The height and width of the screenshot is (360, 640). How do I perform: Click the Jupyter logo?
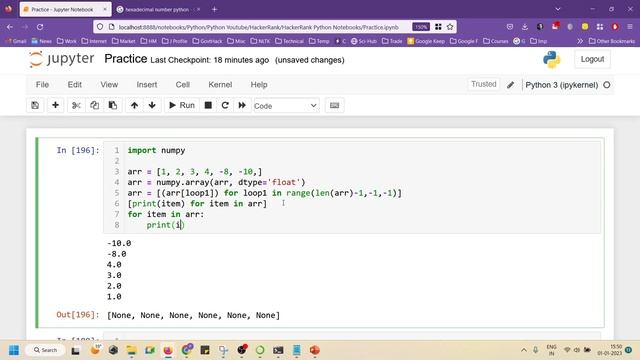click(x=61, y=59)
